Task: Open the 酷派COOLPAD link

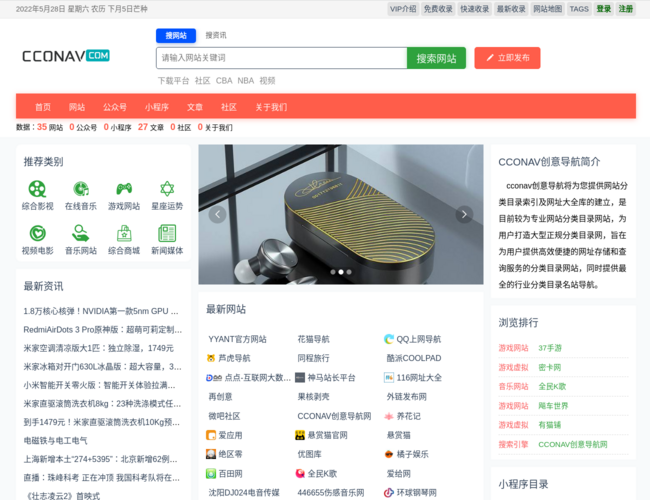Action: 414,358
